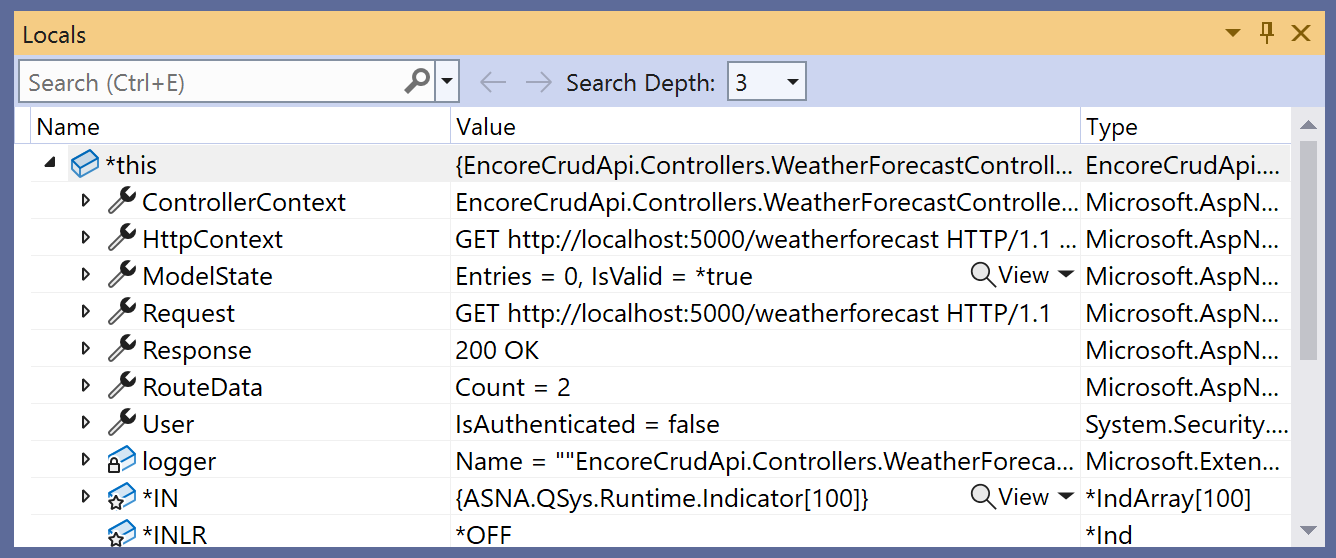Click the value '200 OK'
The width and height of the screenshot is (1336, 558).
point(497,350)
